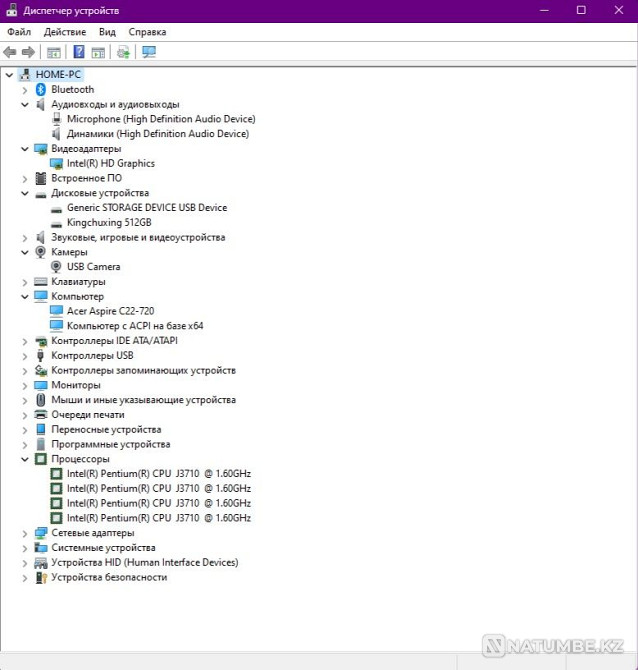Click the Клавиатуры keyboard icon
The image size is (638, 670).
[41, 282]
